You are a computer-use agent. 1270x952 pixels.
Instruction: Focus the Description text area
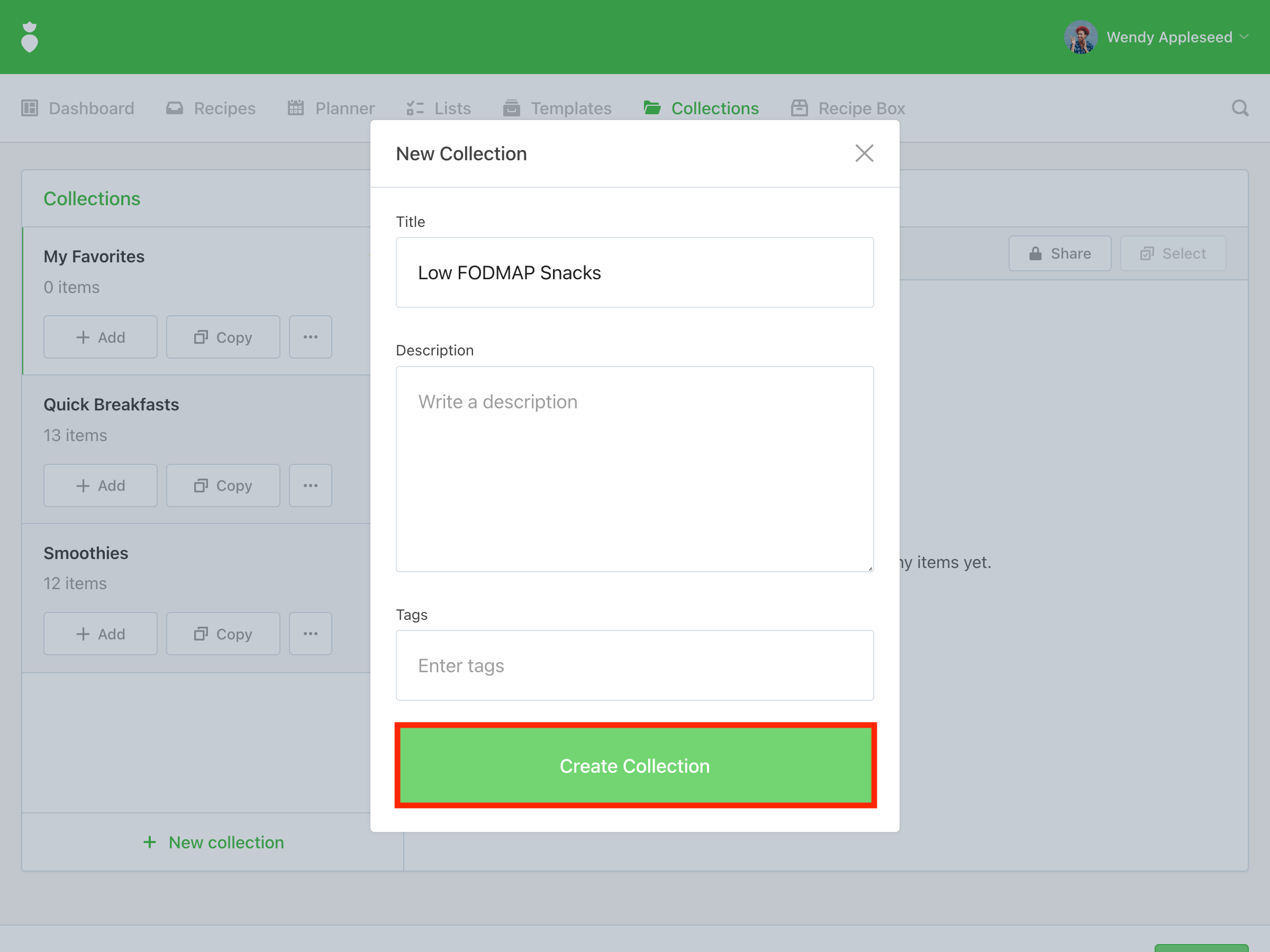[634, 468]
